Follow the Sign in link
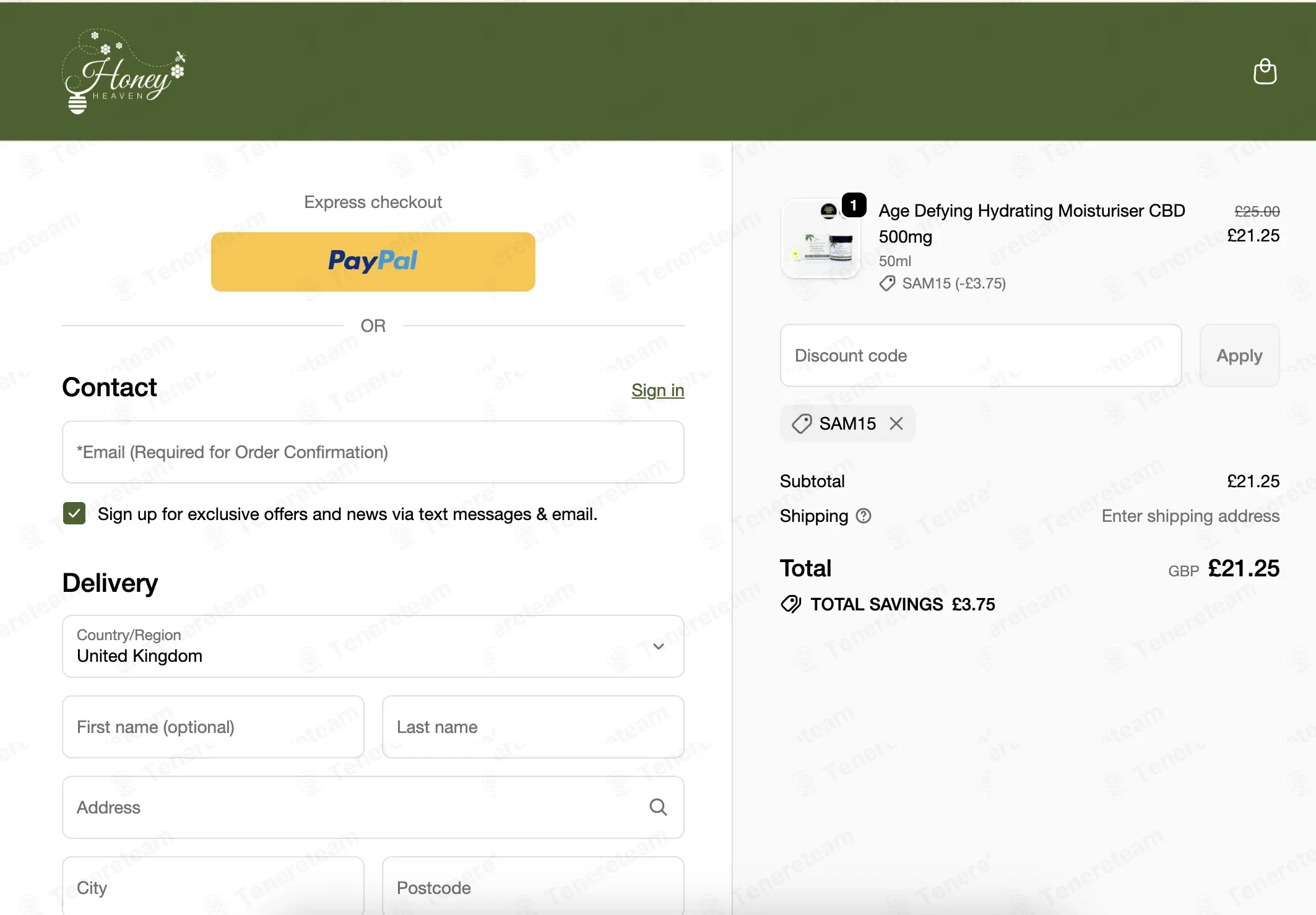1316x915 pixels. [657, 391]
